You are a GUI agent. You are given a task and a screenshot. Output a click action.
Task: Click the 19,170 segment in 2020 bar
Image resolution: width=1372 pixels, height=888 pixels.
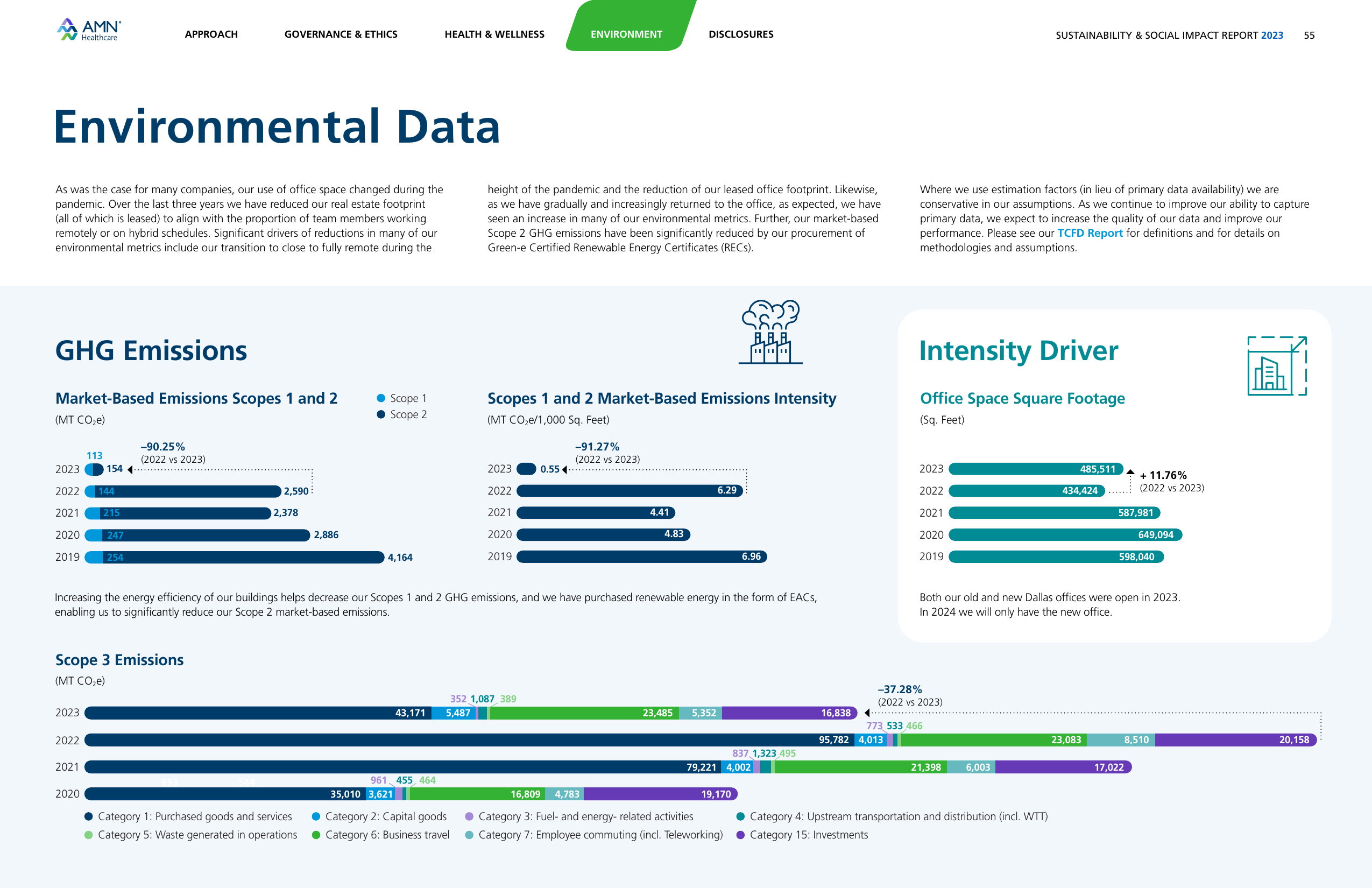click(x=661, y=794)
